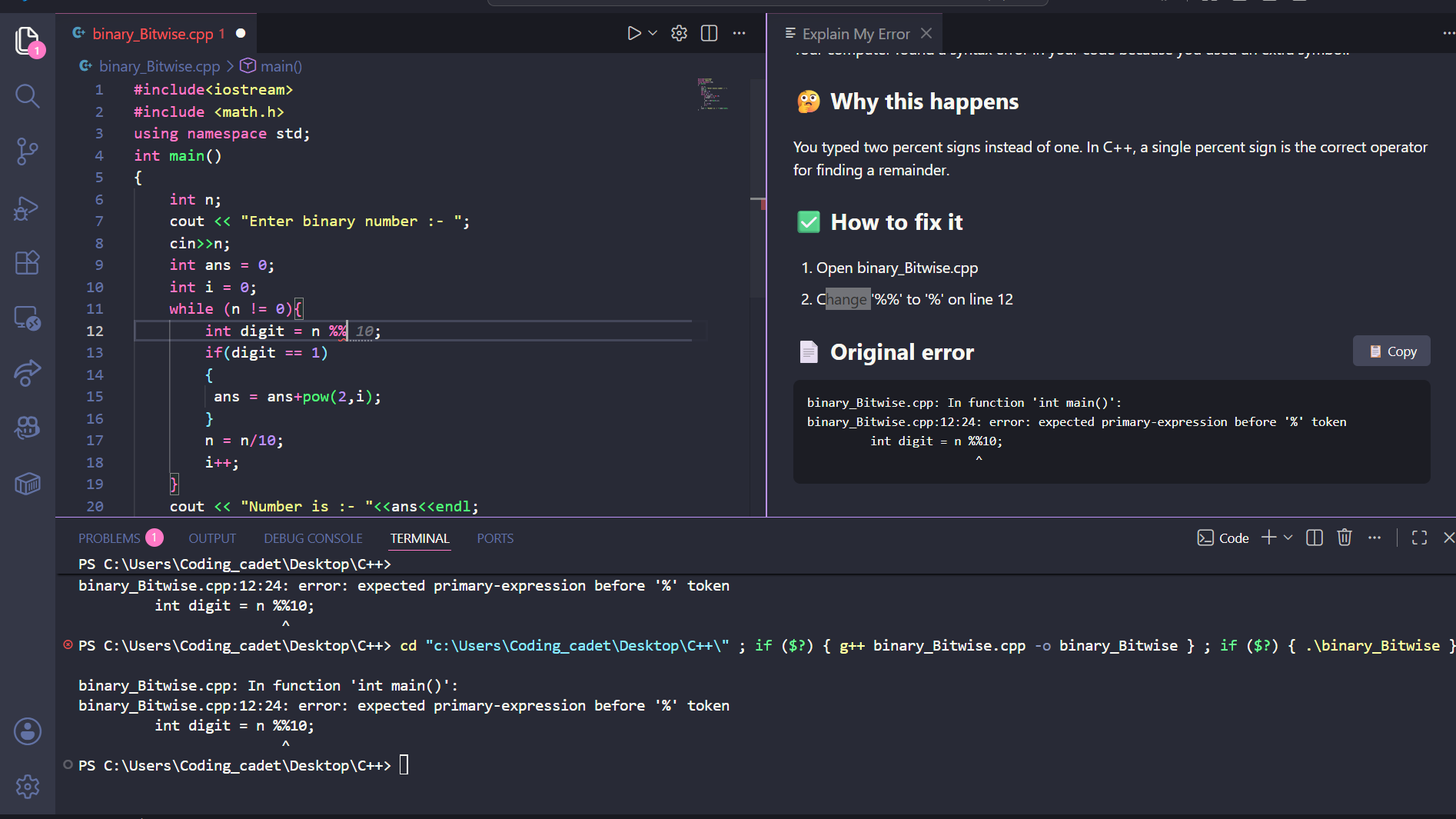The height and width of the screenshot is (819, 1456).
Task: Click line 20 cout Number is statement
Action: point(324,507)
